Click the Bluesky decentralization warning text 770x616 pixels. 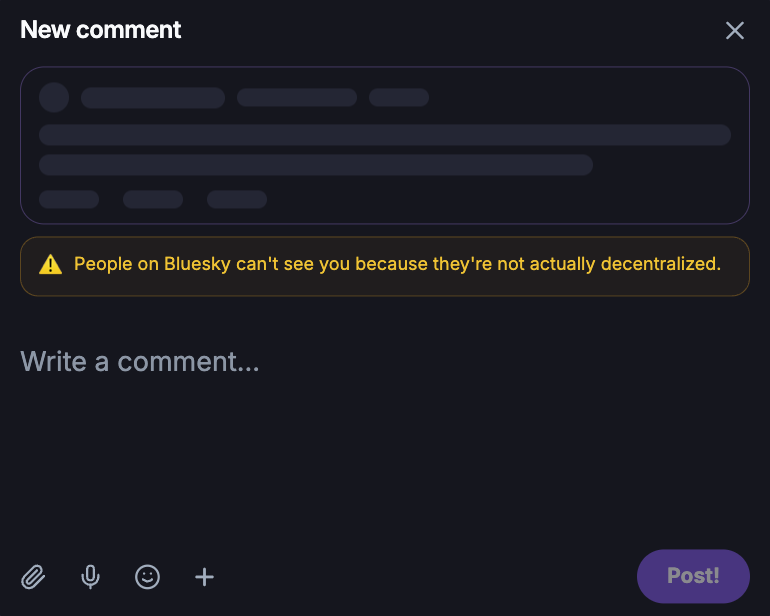[397, 265]
